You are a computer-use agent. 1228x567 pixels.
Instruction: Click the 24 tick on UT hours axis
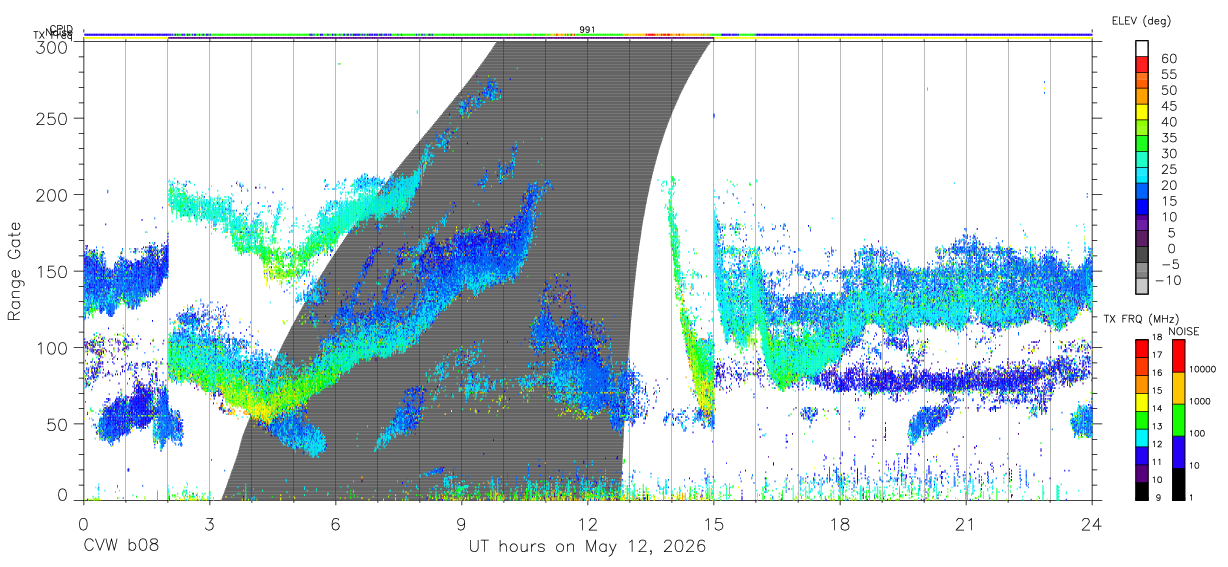pos(1091,523)
